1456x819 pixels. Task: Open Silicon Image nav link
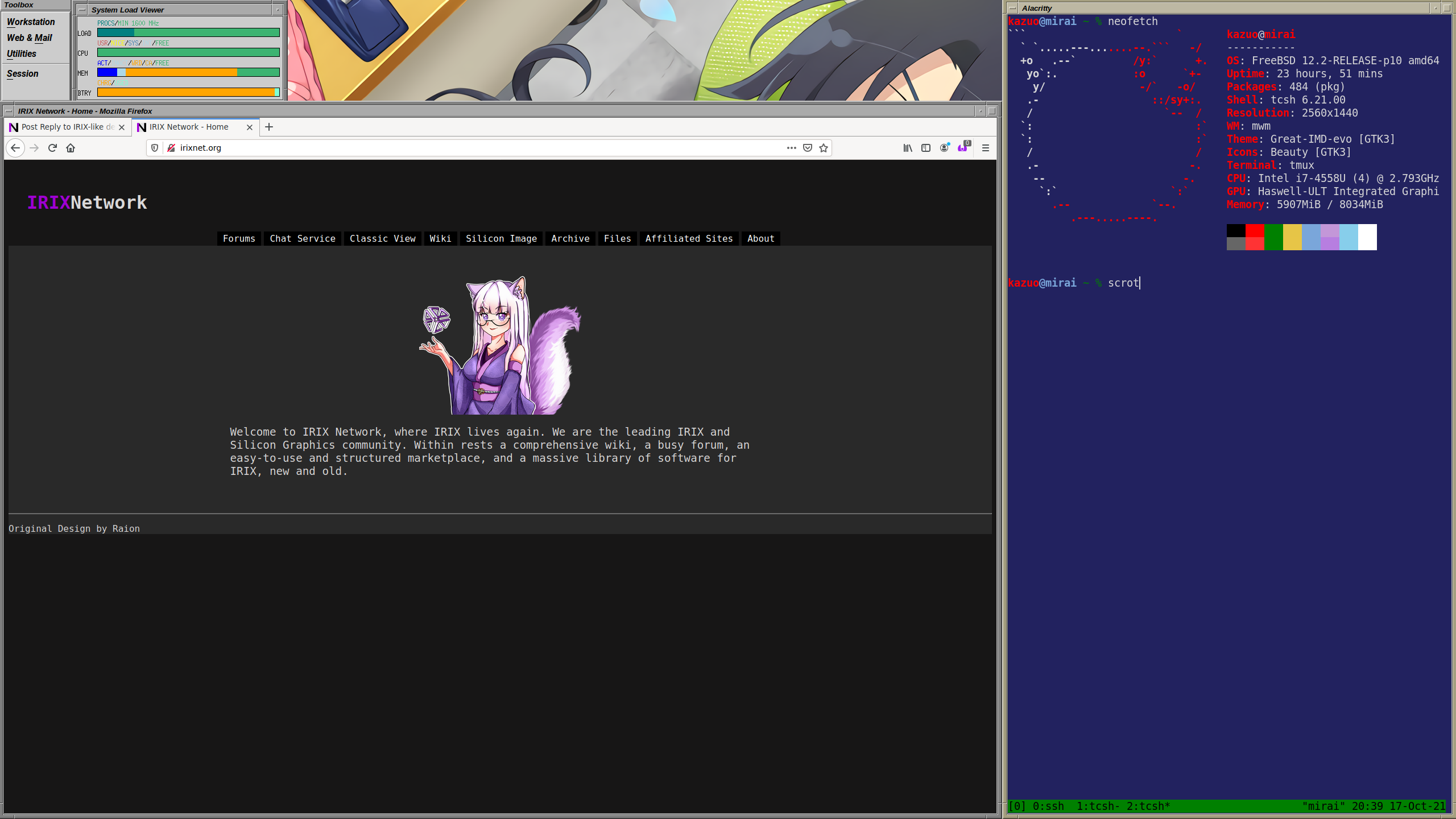point(501,238)
